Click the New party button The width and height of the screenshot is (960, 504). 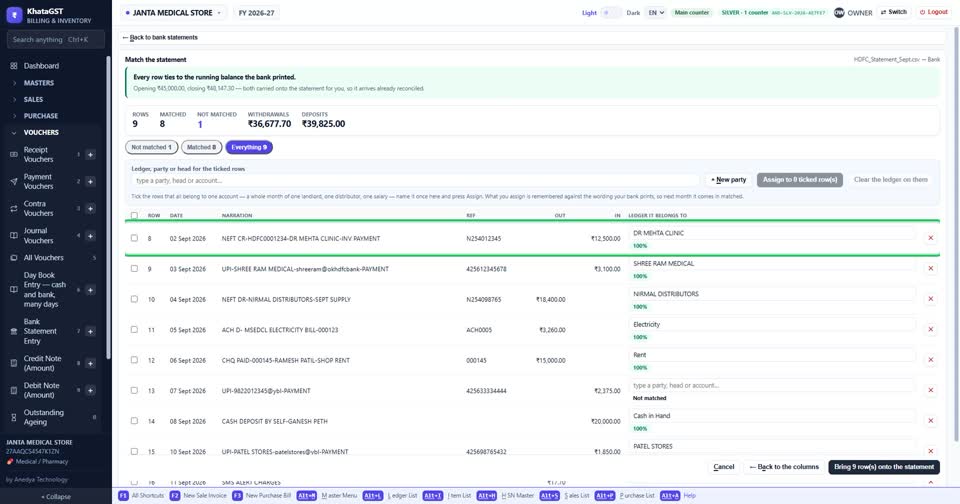click(729, 179)
